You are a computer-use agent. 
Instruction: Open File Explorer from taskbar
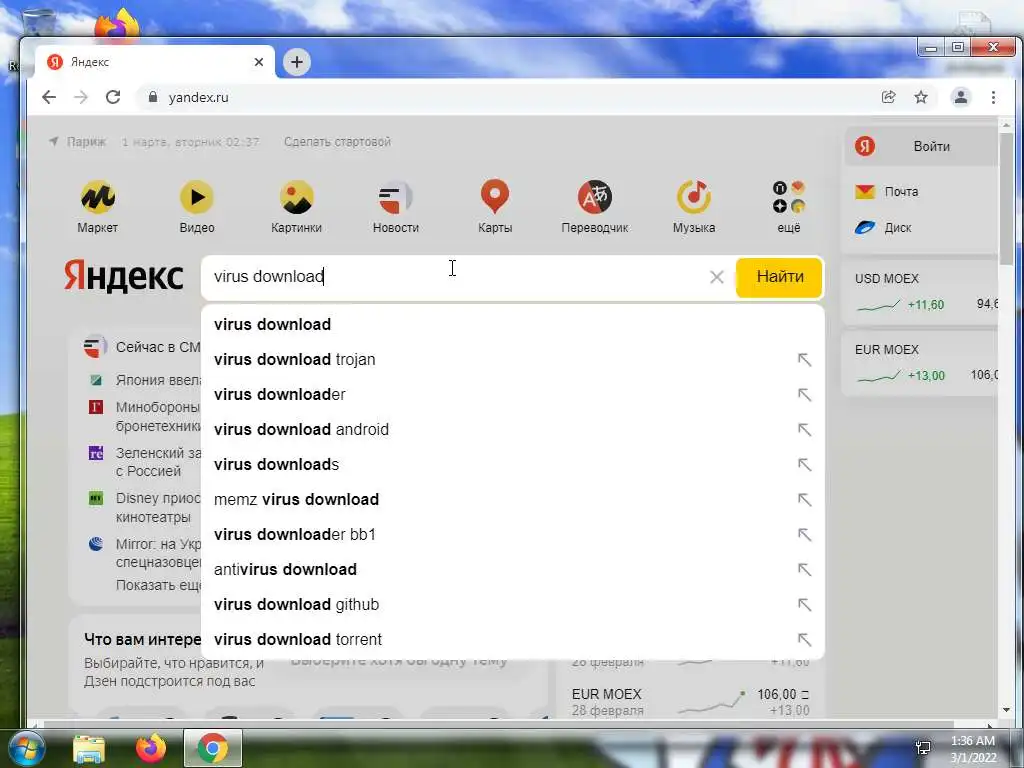click(89, 748)
